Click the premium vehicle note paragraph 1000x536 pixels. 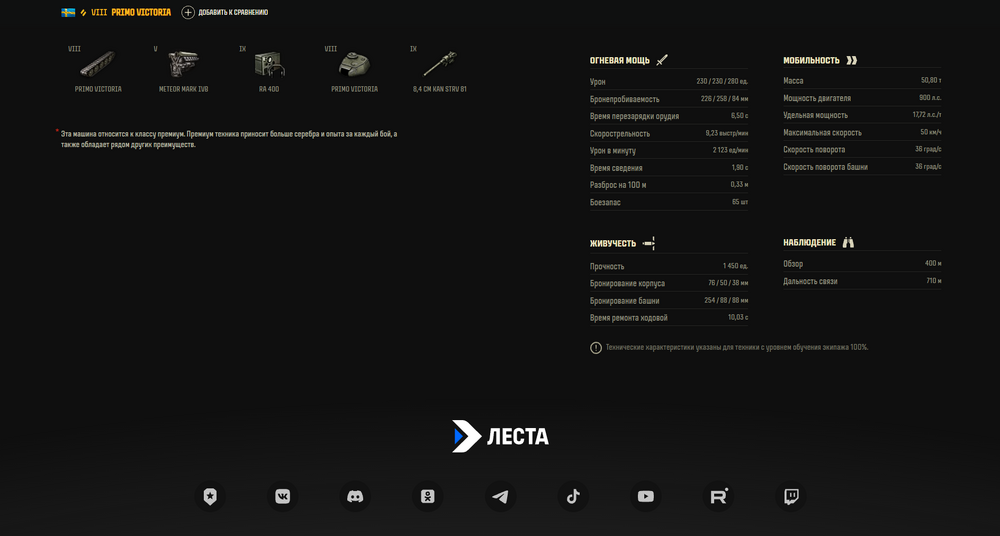[x=229, y=140]
